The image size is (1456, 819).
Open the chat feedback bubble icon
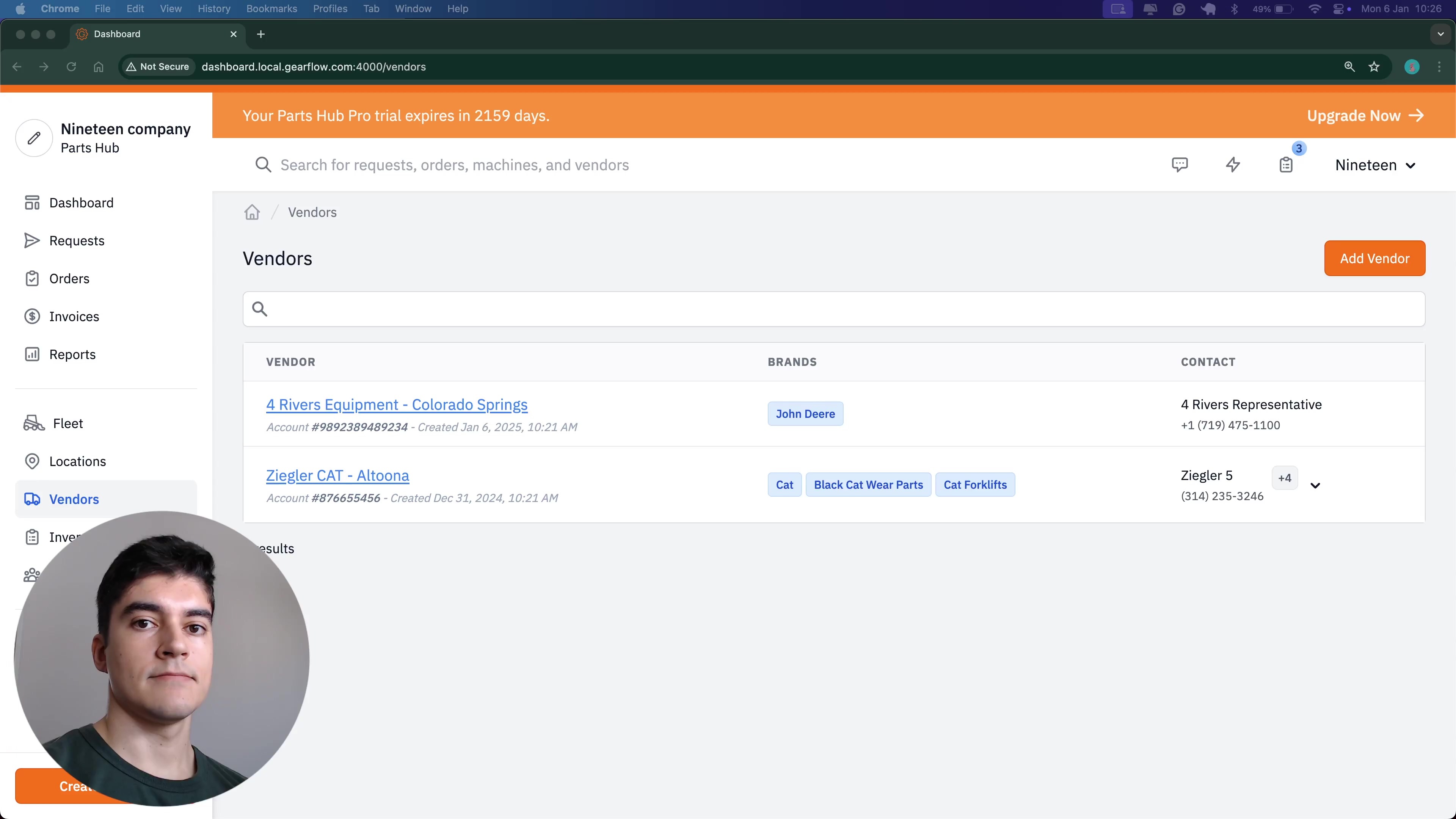tap(1180, 165)
